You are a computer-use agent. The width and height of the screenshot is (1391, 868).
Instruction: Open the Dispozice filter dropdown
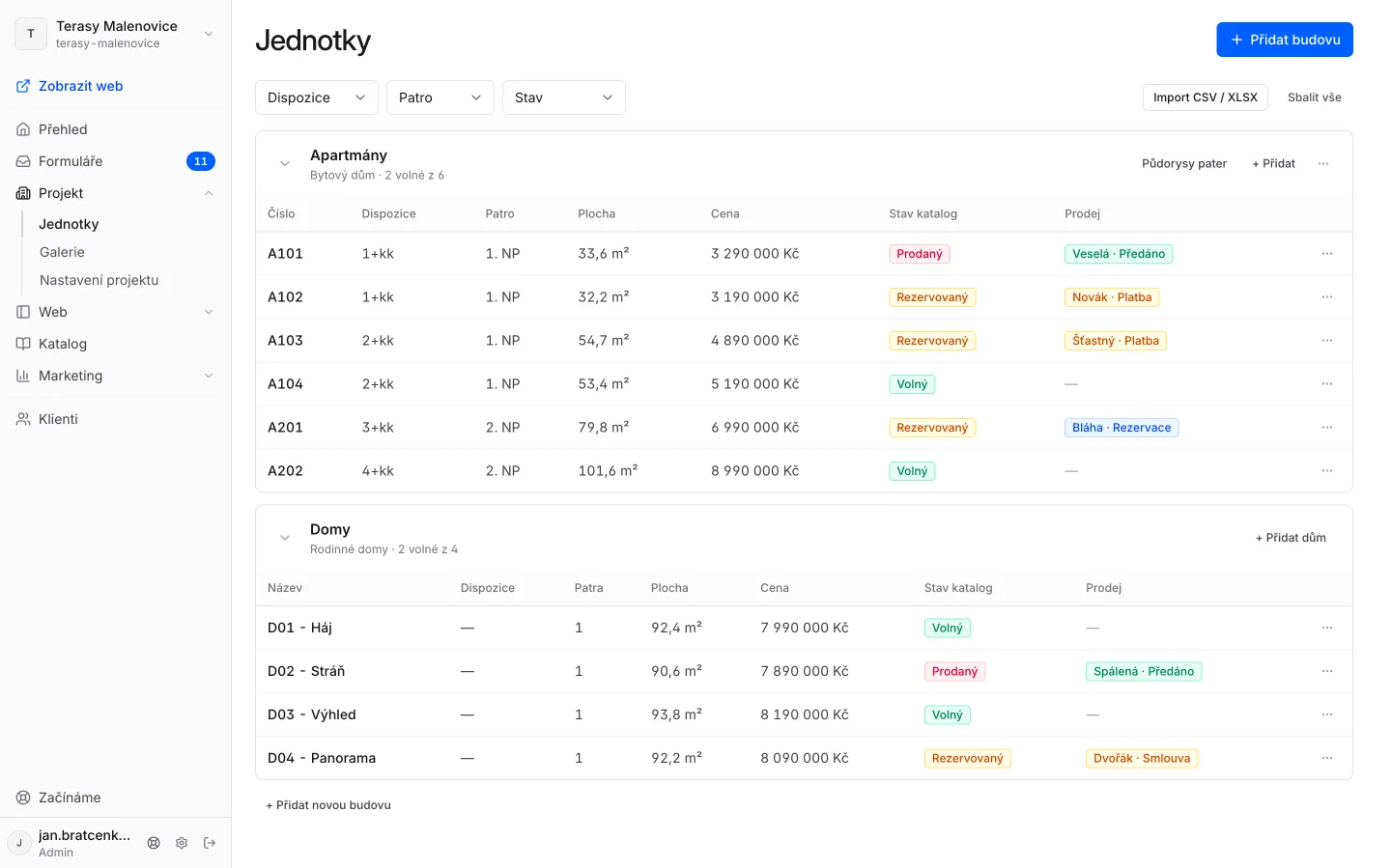317,98
